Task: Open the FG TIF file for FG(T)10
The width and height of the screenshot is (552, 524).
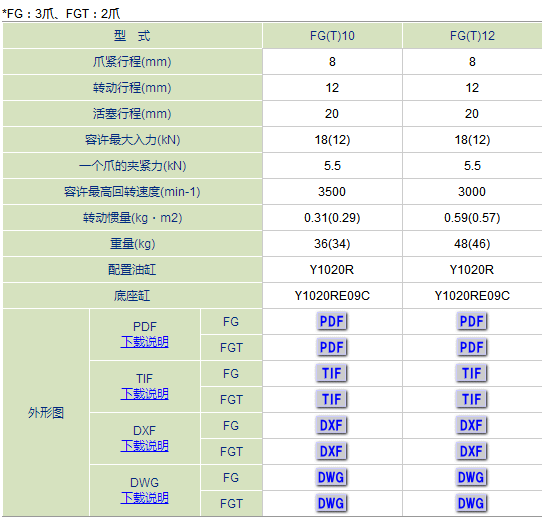Action: pyautogui.click(x=332, y=373)
